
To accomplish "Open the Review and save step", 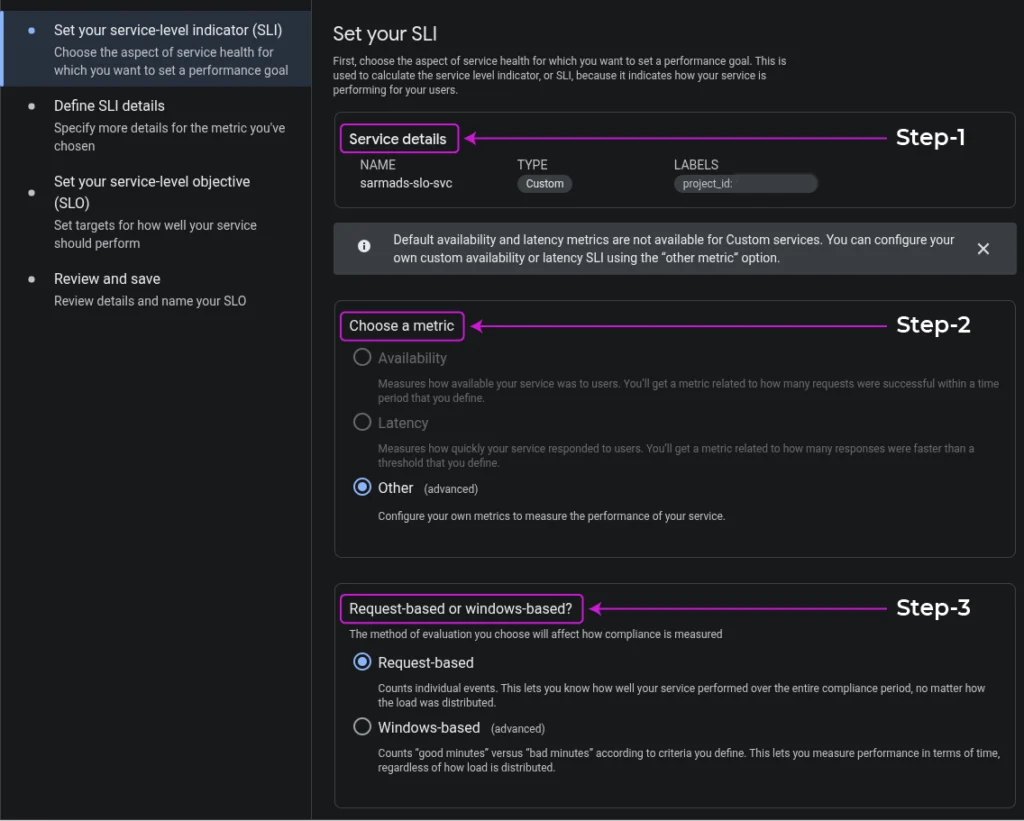I will point(107,279).
